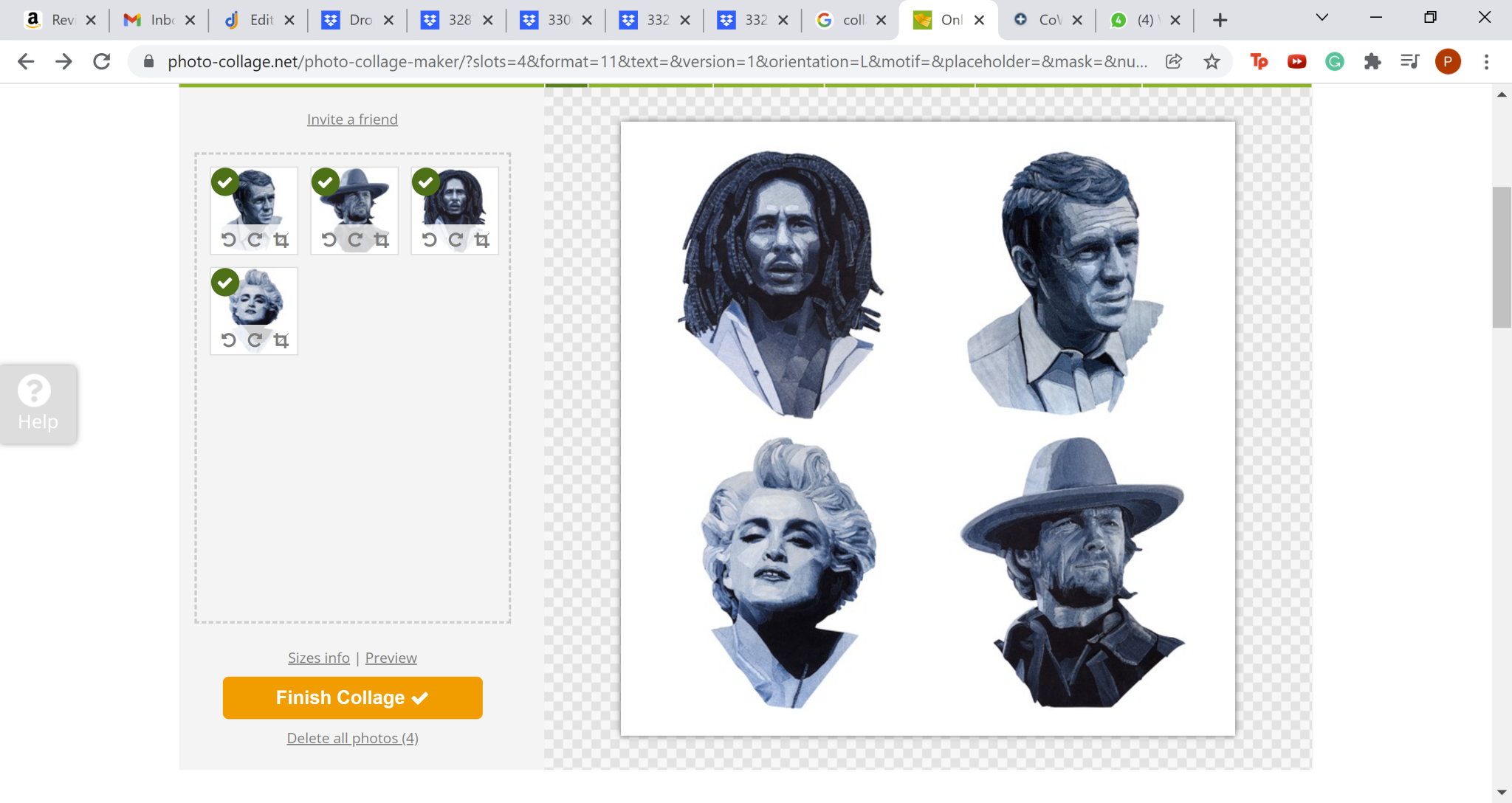The image size is (1512, 803).
Task: Click the Finish Collage button
Action: [x=353, y=697]
